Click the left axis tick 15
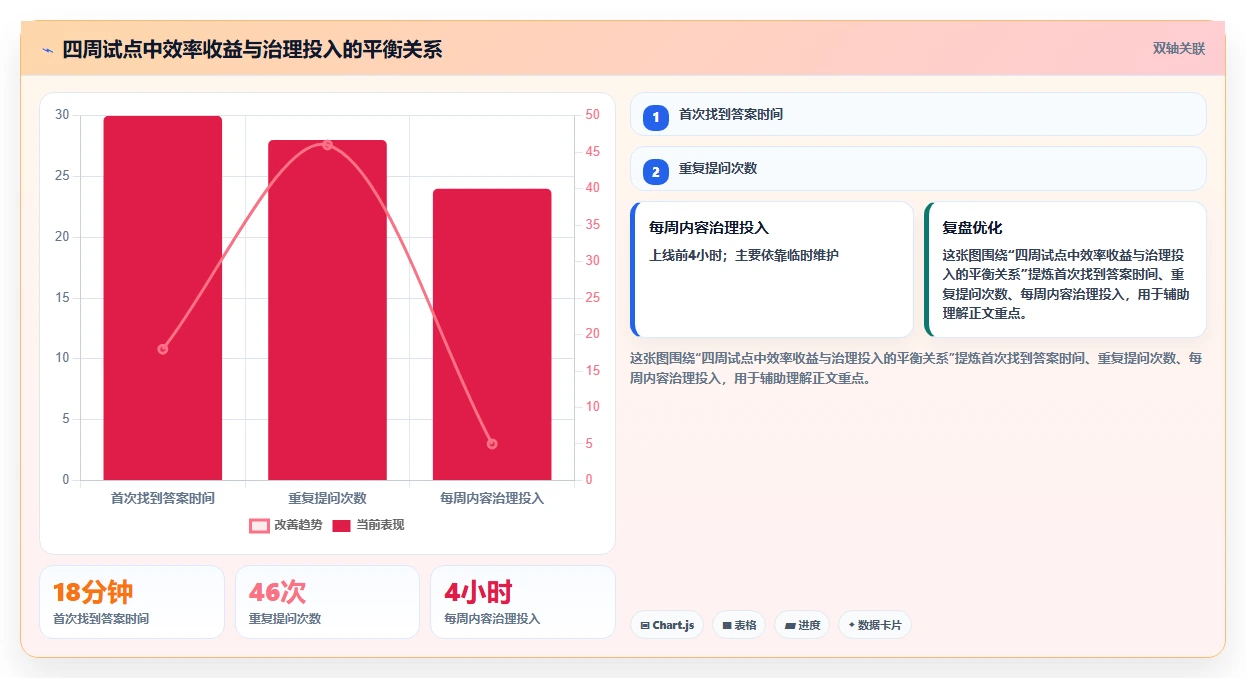Screen dimensions: 1246x678 click(62, 298)
